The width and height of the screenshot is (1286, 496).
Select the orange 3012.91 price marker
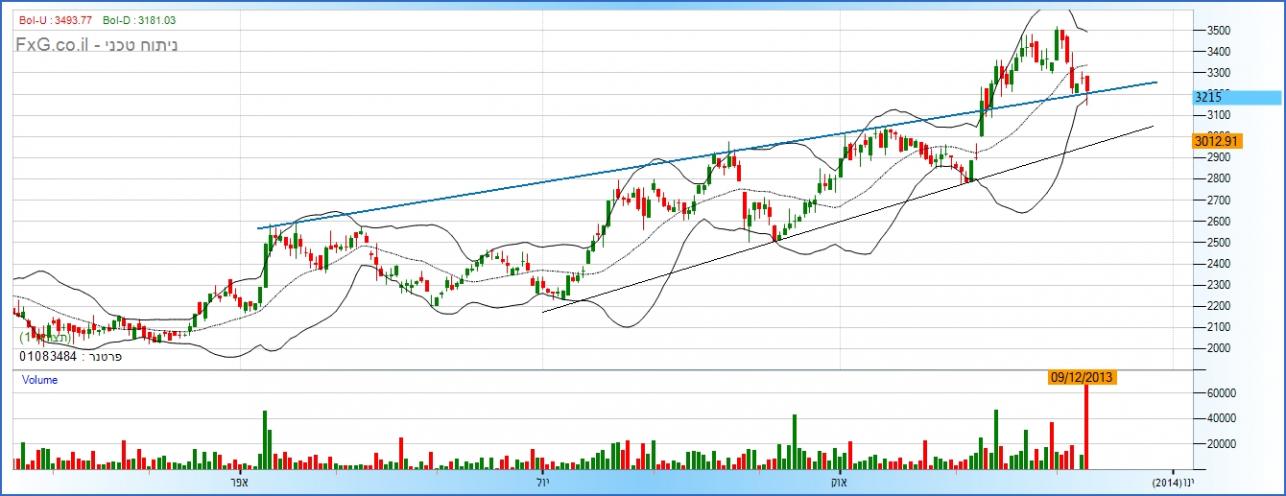click(1216, 141)
